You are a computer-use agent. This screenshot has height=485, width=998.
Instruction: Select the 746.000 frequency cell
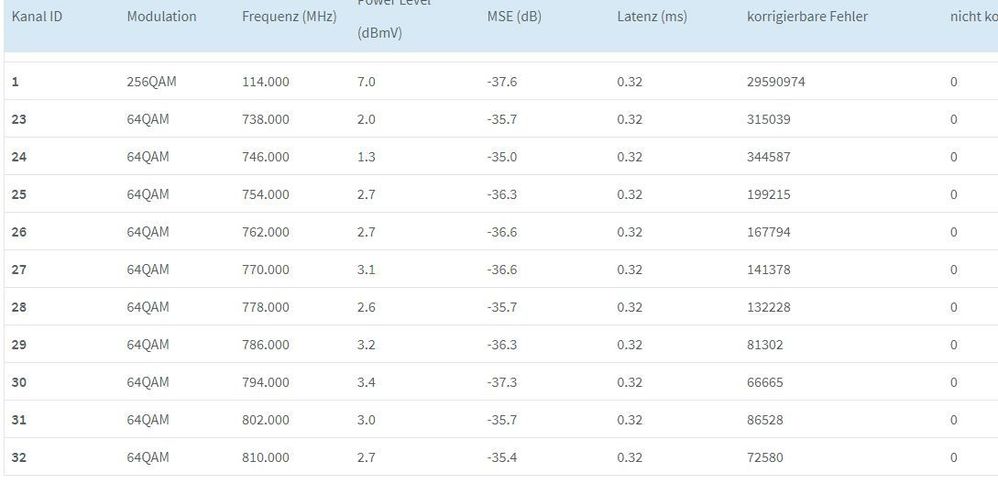point(266,157)
